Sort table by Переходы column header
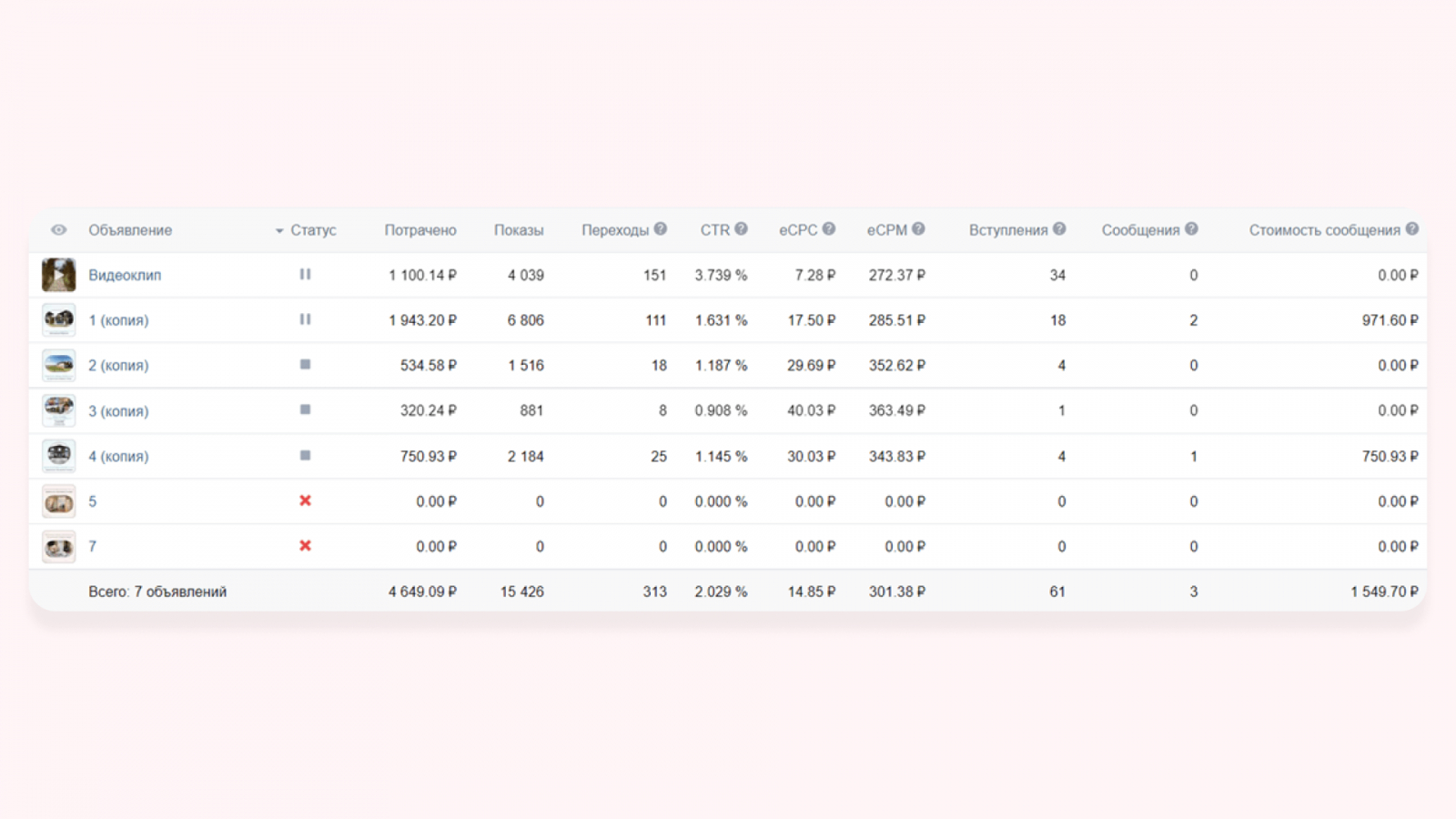The height and width of the screenshot is (819, 1456). (615, 230)
